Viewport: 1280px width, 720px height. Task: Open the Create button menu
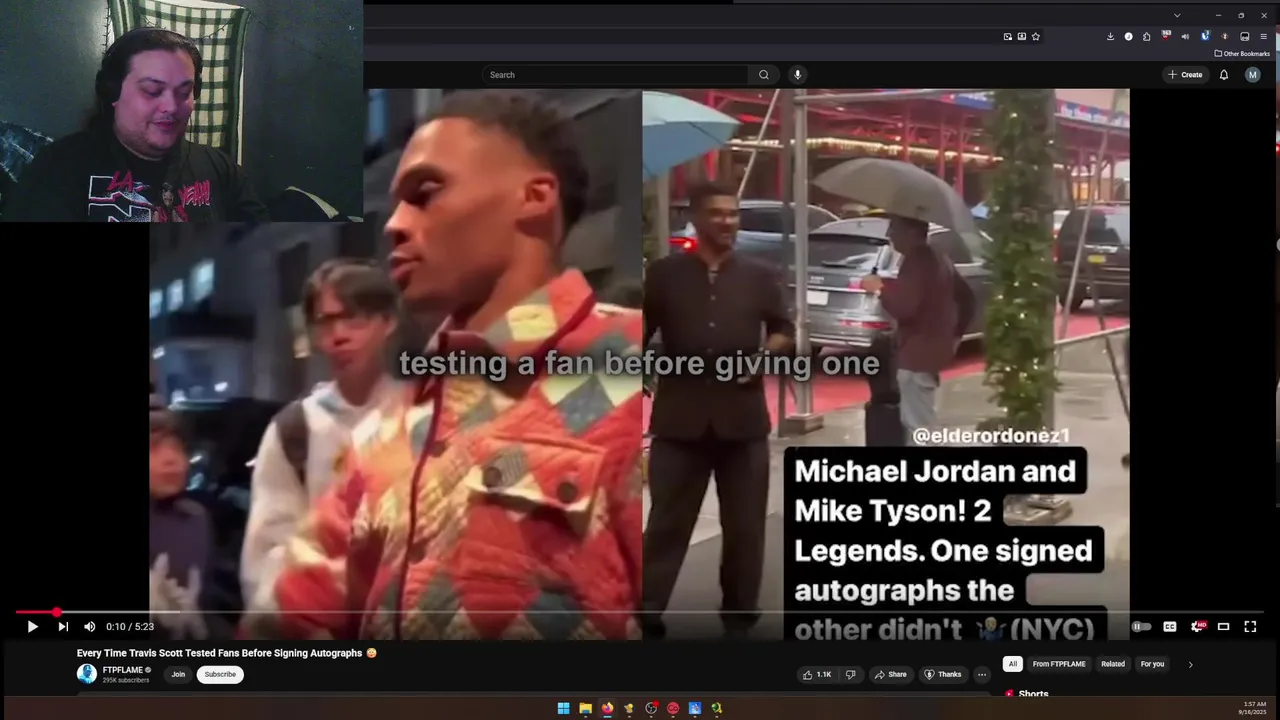point(1185,75)
